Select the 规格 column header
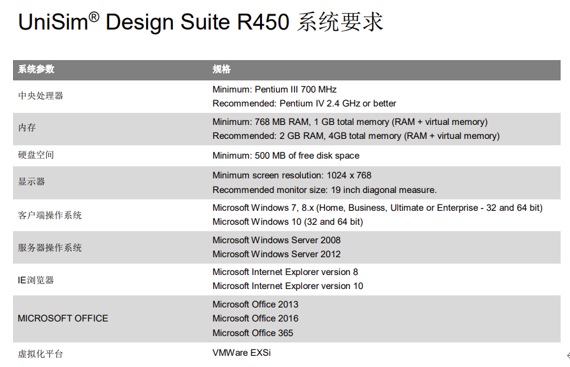Viewport: 570px width, 367px height. [221, 69]
